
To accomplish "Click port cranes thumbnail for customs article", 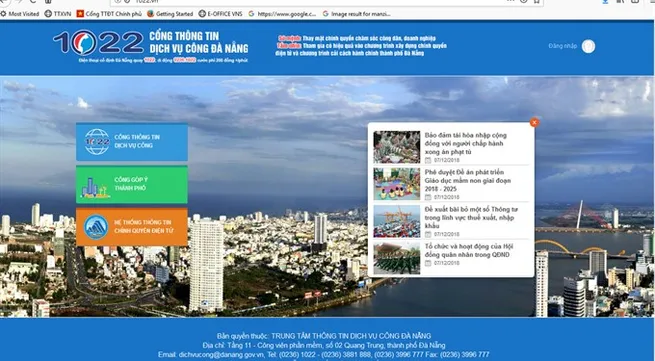I will click(x=396, y=221).
